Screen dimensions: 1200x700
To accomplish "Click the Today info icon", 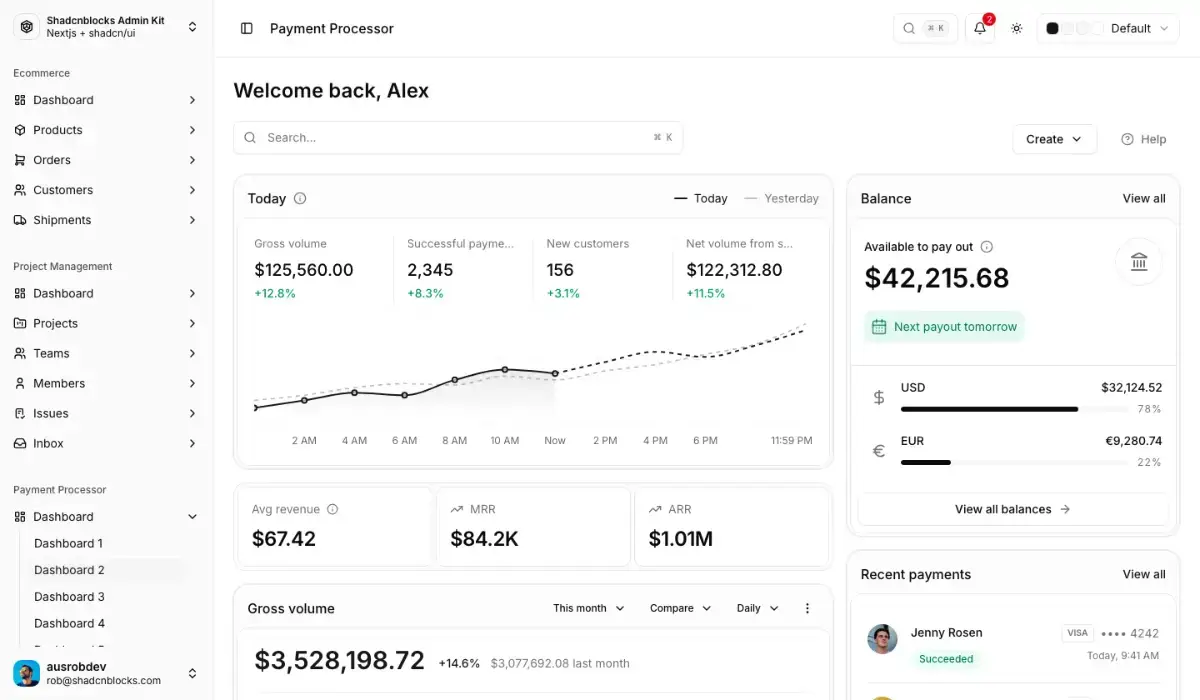I will click(x=300, y=198).
